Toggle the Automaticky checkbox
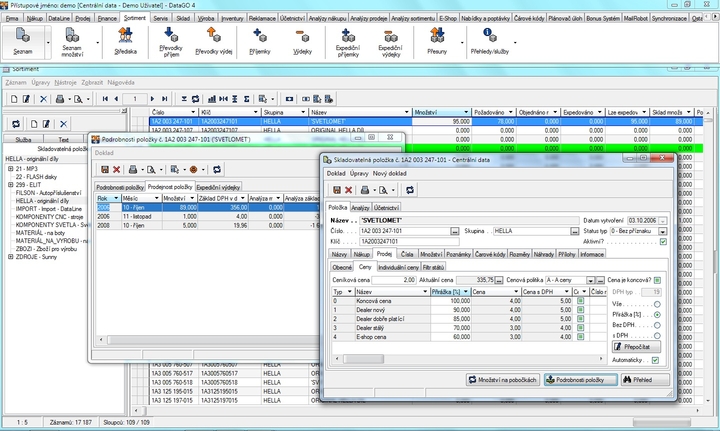720x431 pixels. pos(655,360)
